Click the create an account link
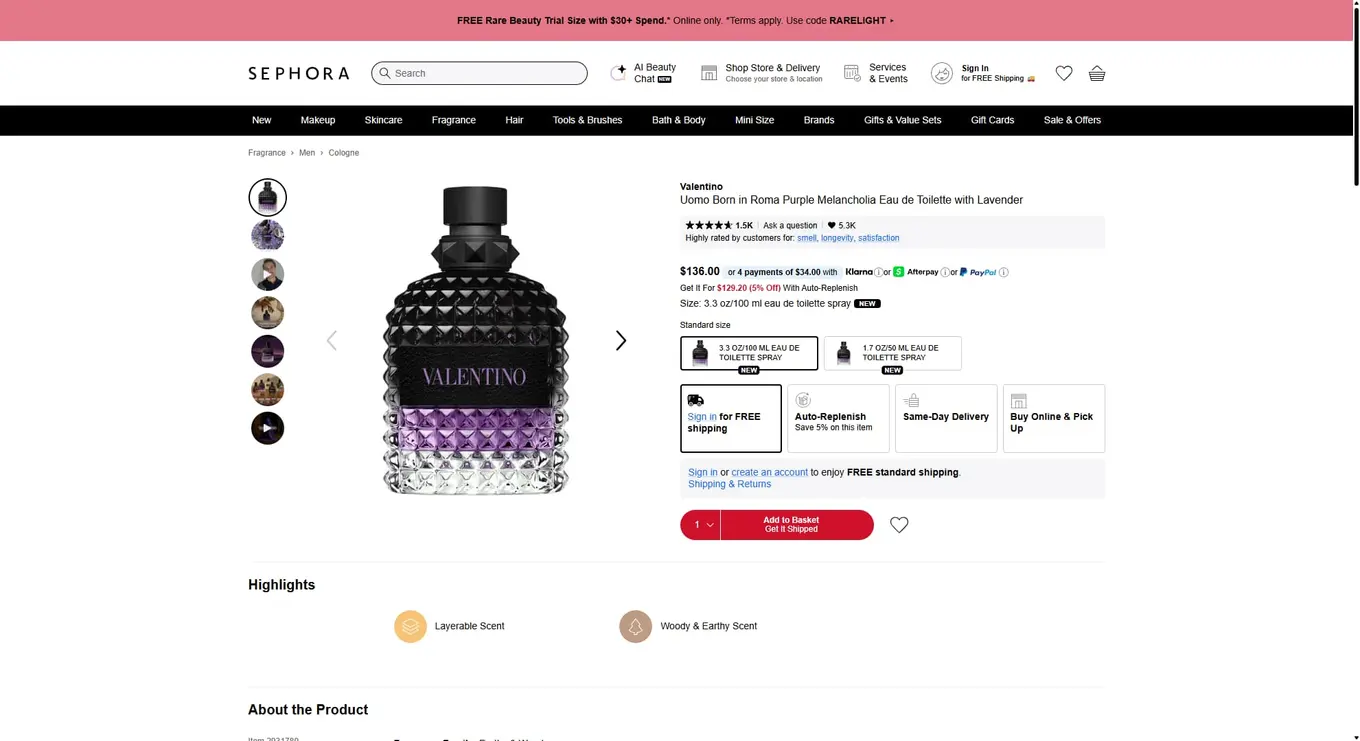Image resolution: width=1360 pixels, height=741 pixels. 769,471
